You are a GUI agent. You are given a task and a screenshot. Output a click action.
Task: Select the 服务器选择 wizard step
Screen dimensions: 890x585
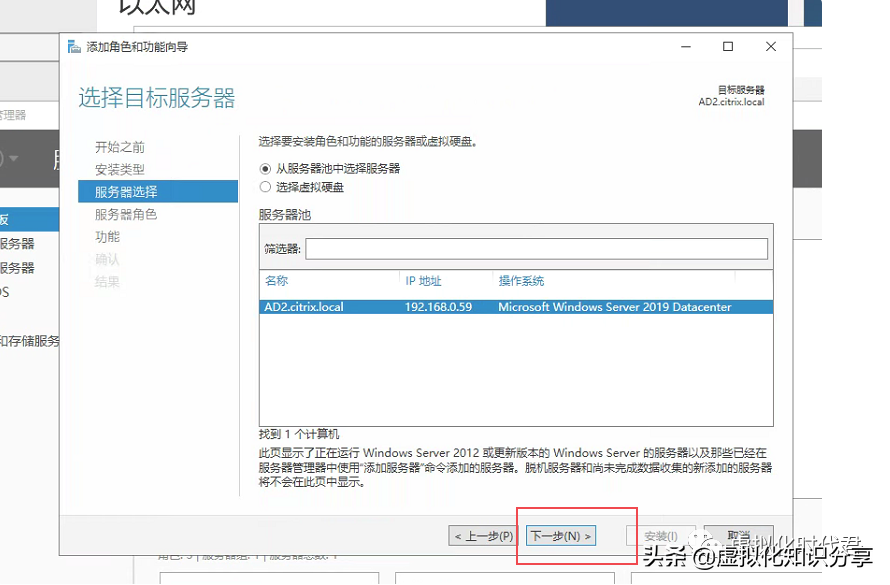pyautogui.click(x=158, y=192)
